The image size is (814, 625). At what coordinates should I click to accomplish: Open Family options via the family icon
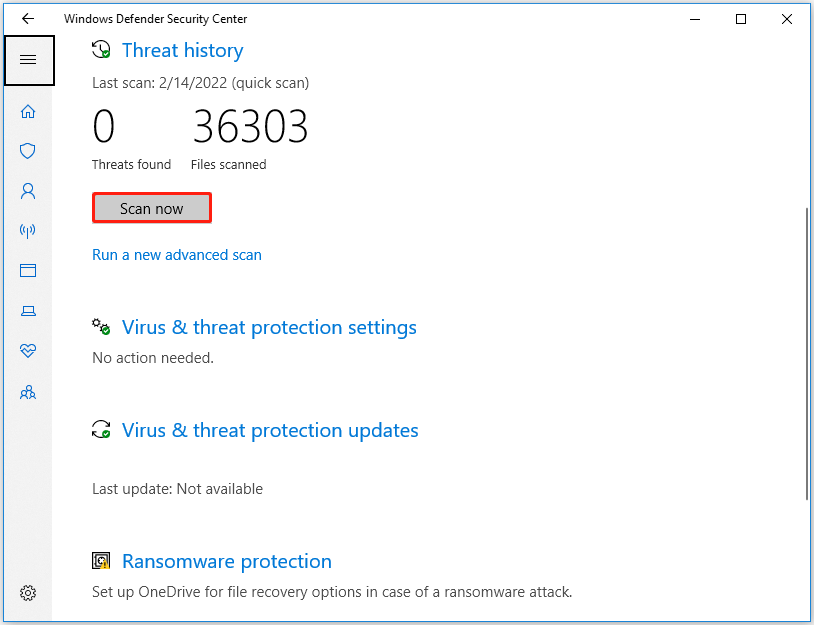coord(27,392)
